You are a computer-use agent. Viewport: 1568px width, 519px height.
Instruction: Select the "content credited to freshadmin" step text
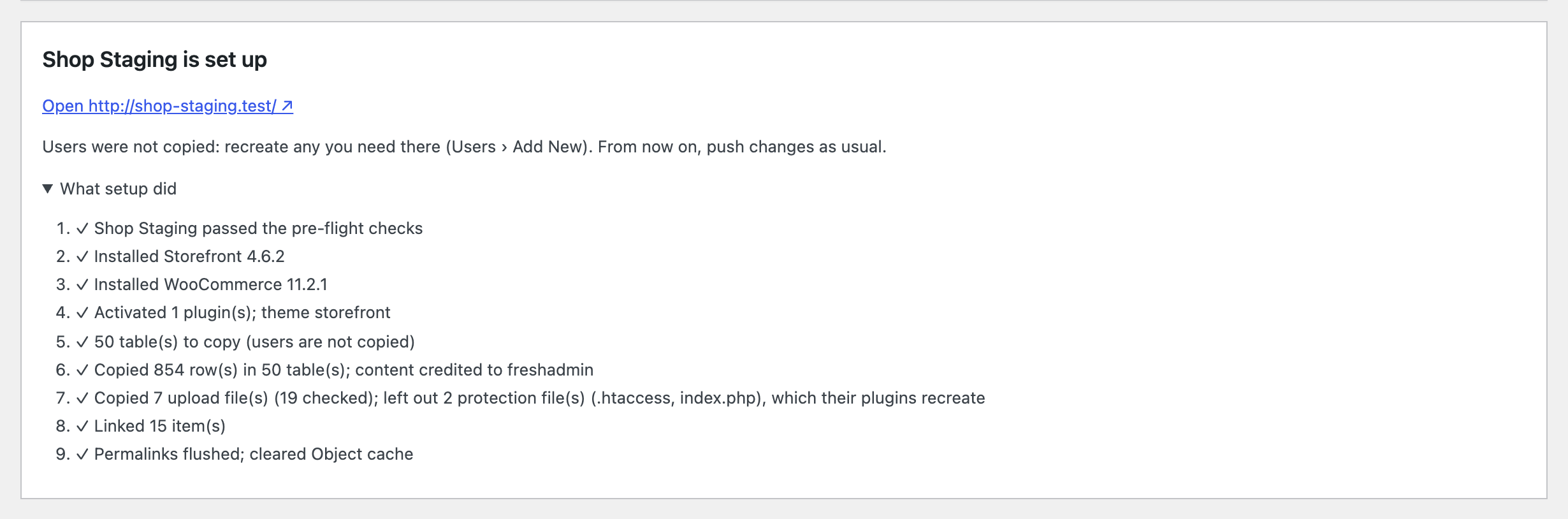(x=474, y=370)
